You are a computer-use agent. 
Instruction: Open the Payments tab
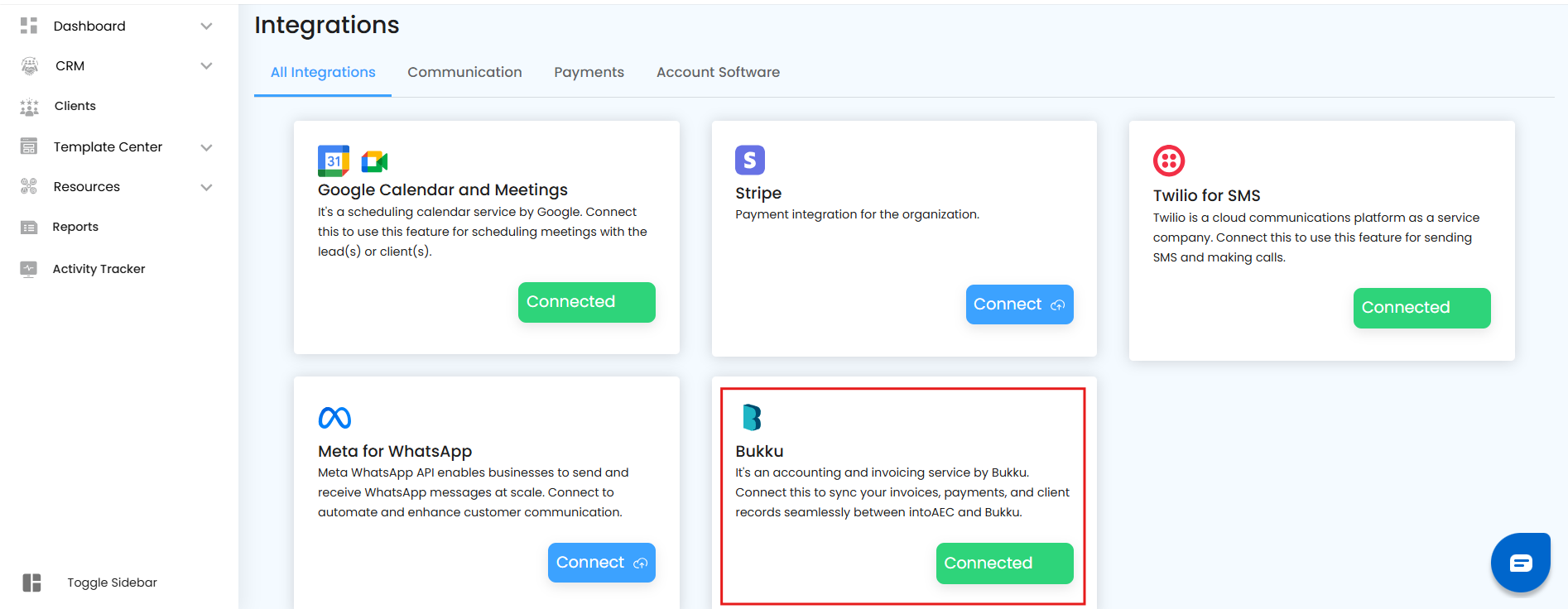point(589,73)
